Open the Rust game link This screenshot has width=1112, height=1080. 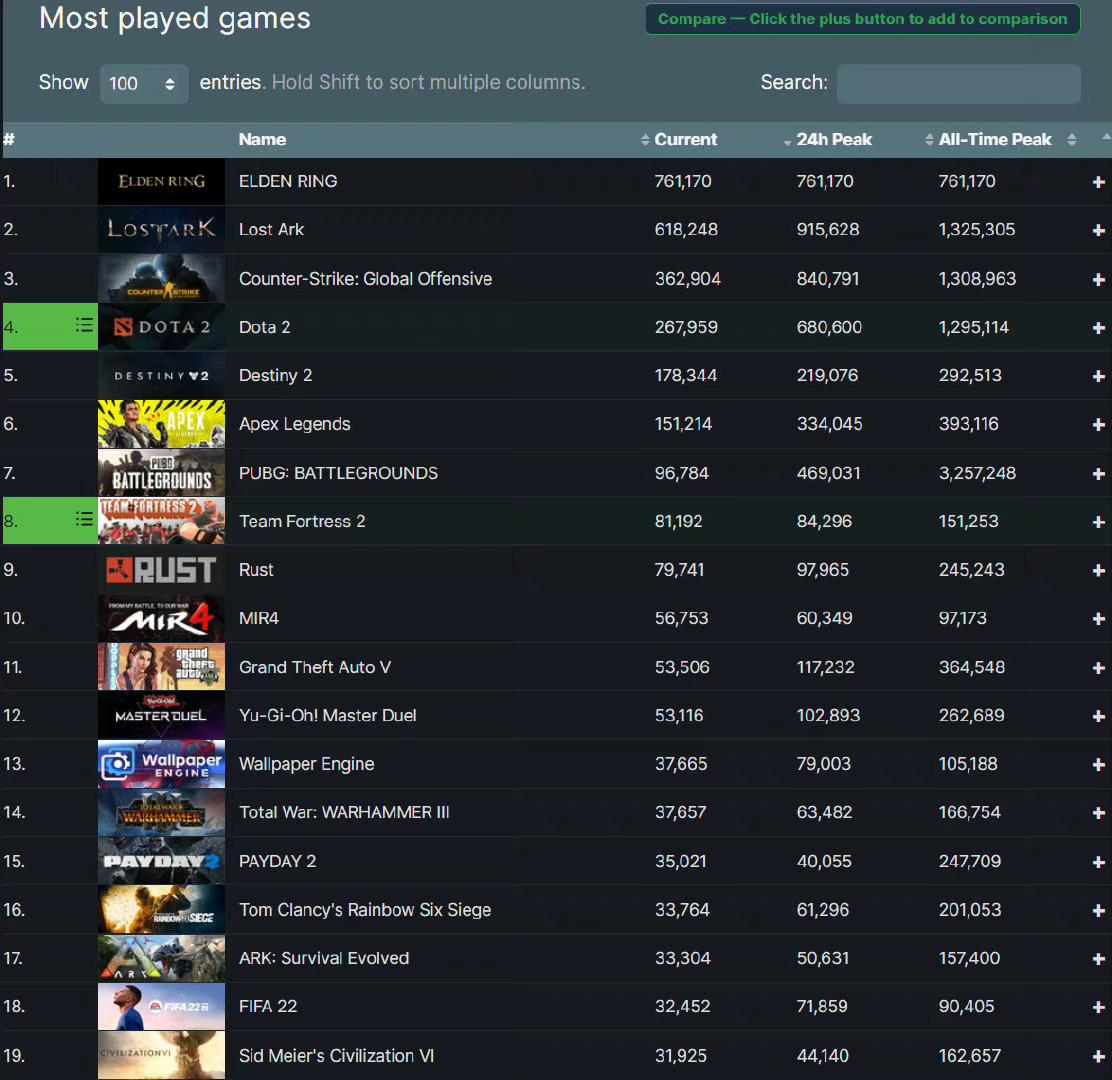pyautogui.click(x=256, y=570)
